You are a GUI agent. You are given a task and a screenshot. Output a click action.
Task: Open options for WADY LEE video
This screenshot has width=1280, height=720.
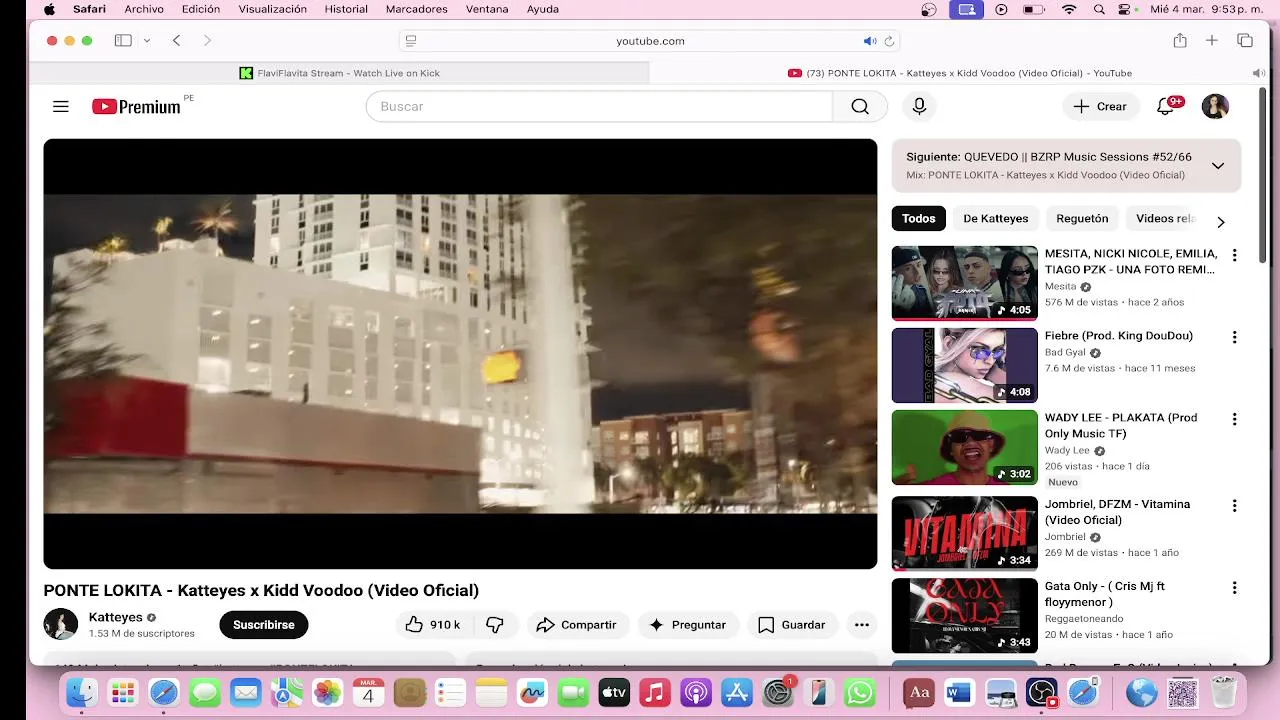1234,419
